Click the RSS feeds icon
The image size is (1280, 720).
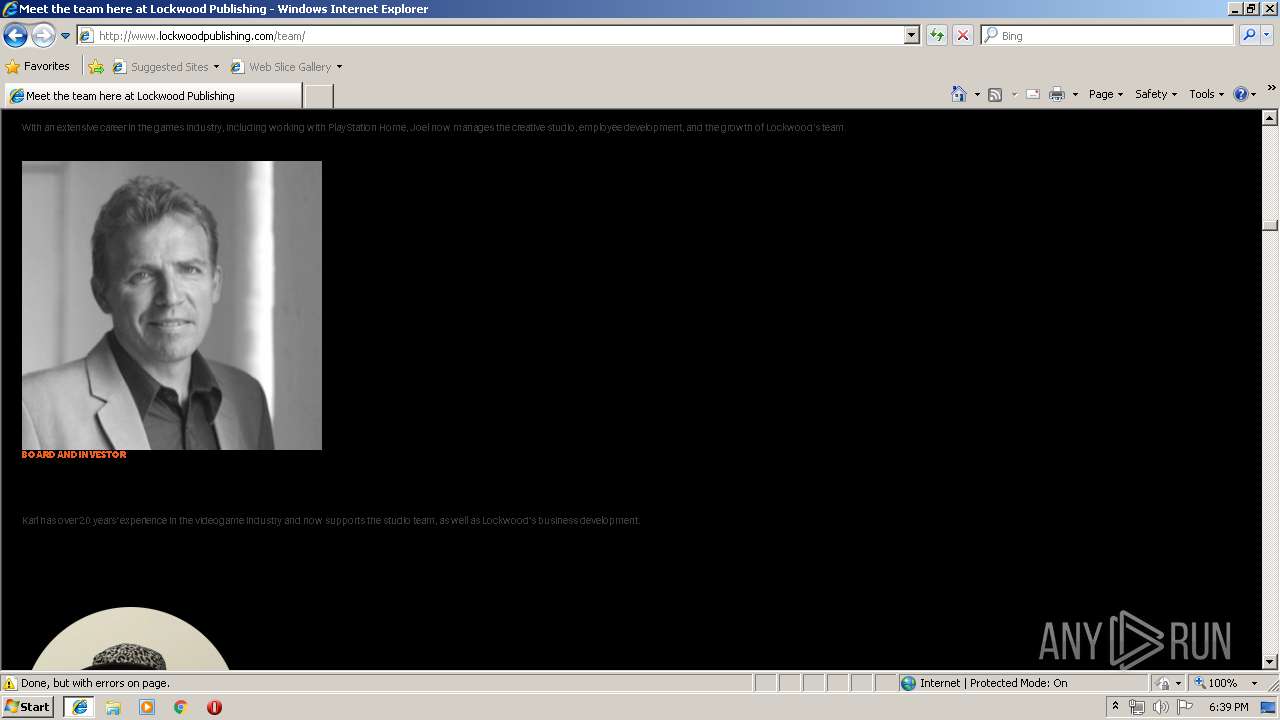(995, 94)
